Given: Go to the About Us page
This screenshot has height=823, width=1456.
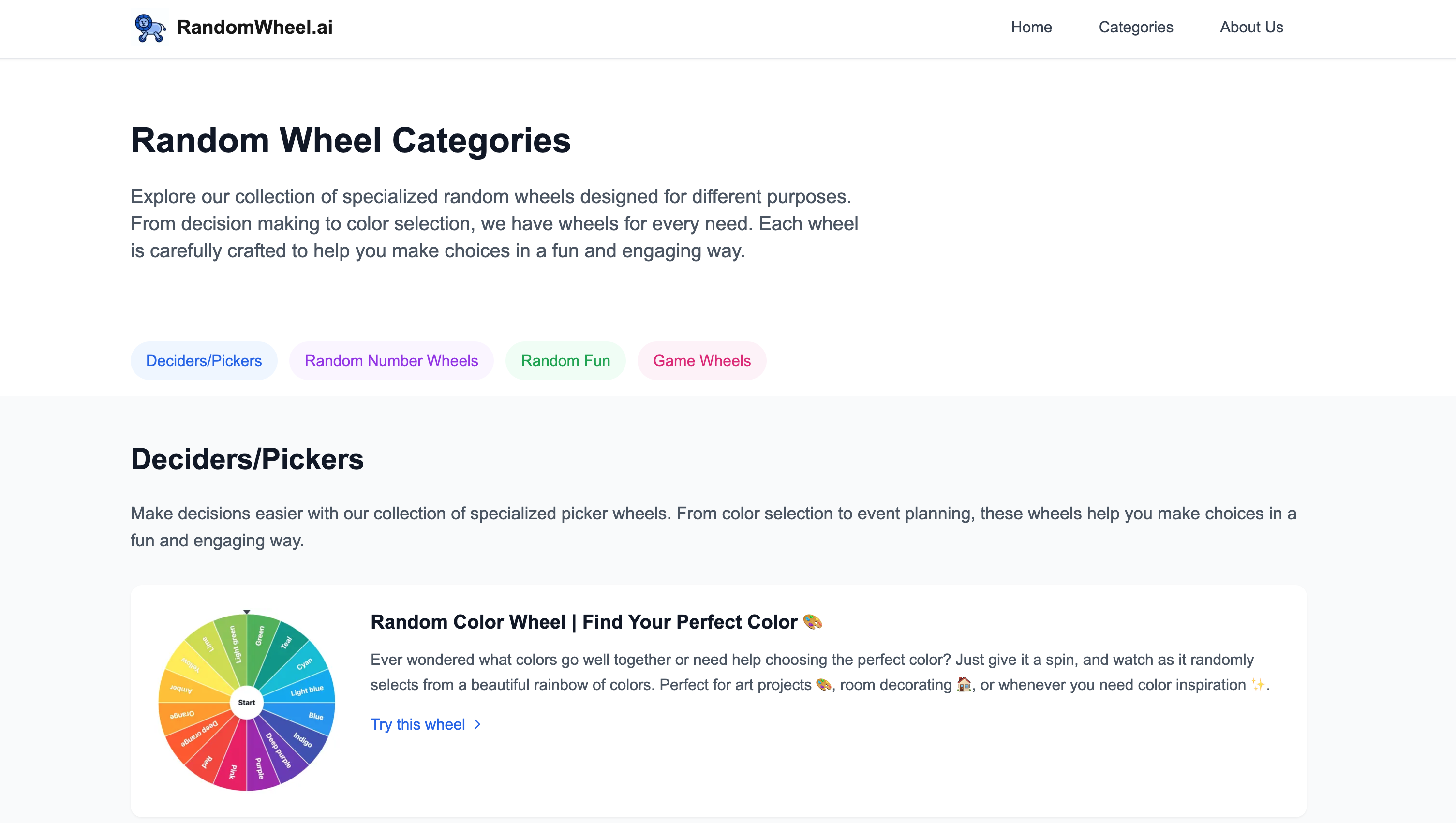Looking at the screenshot, I should [x=1251, y=27].
